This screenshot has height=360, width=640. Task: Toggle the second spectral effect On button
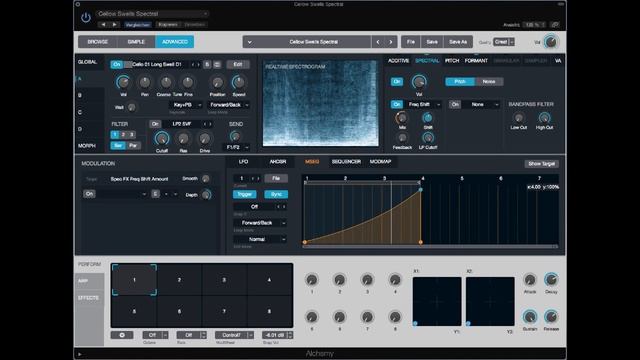click(x=455, y=104)
